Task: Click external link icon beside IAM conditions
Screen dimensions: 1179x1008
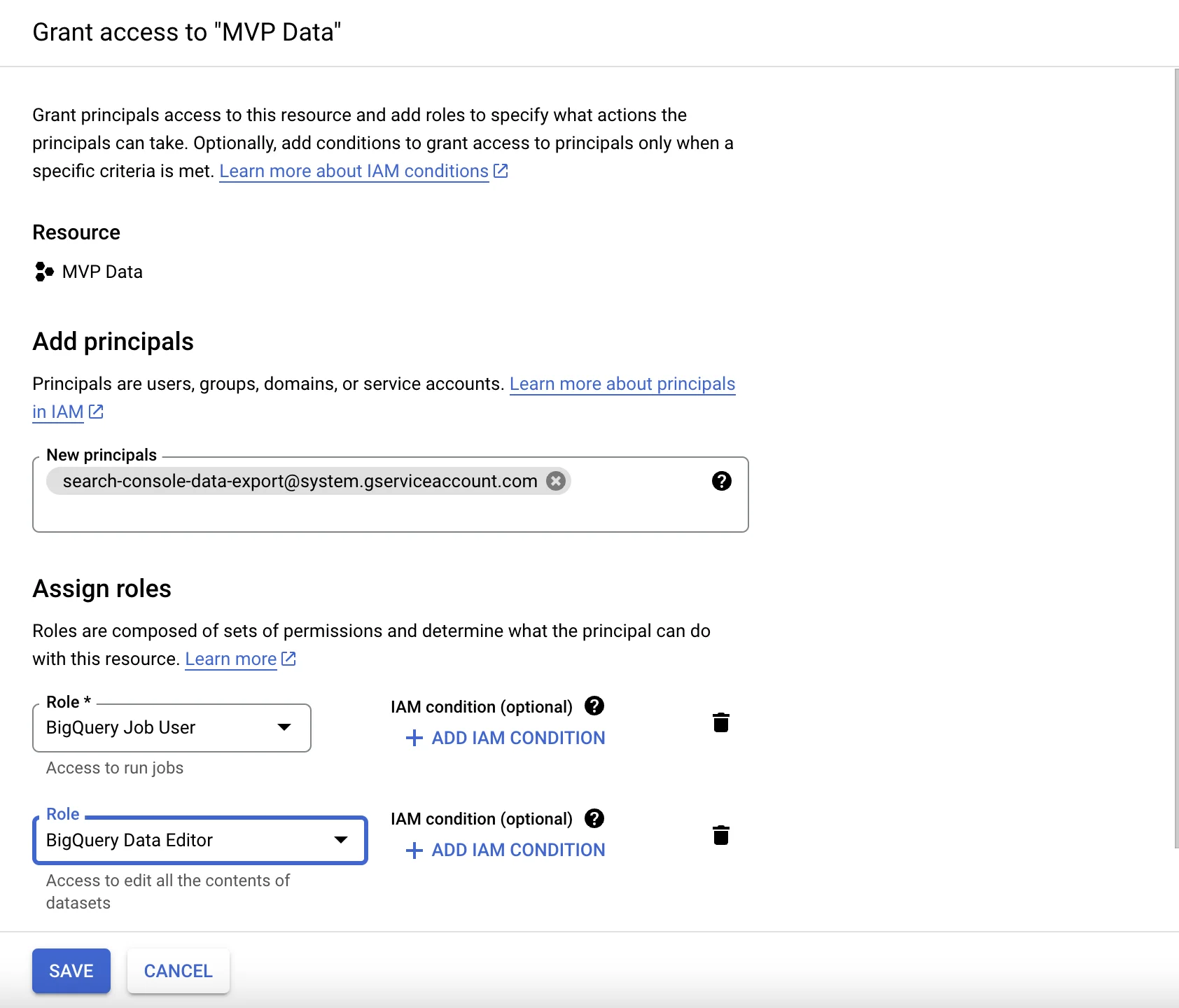Action: 501,171
